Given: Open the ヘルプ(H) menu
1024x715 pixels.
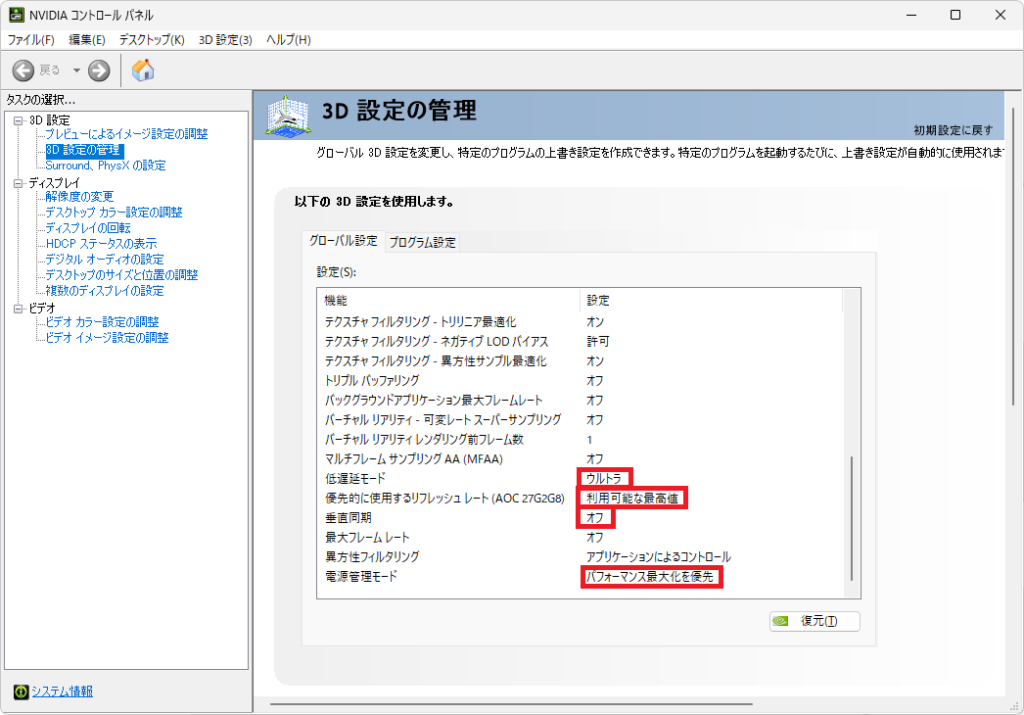Looking at the screenshot, I should pos(288,39).
